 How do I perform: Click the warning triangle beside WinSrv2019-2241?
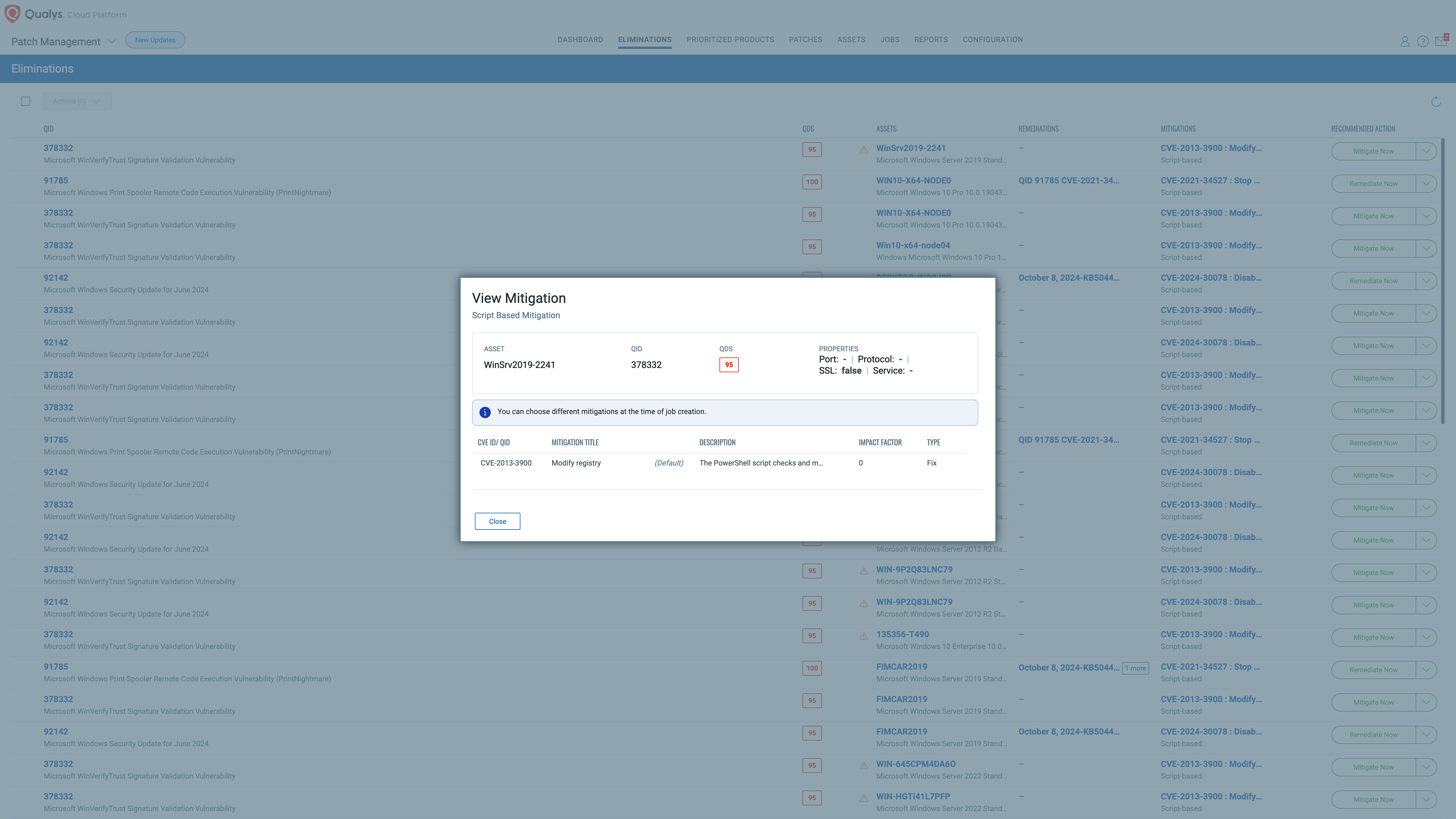pos(863,150)
